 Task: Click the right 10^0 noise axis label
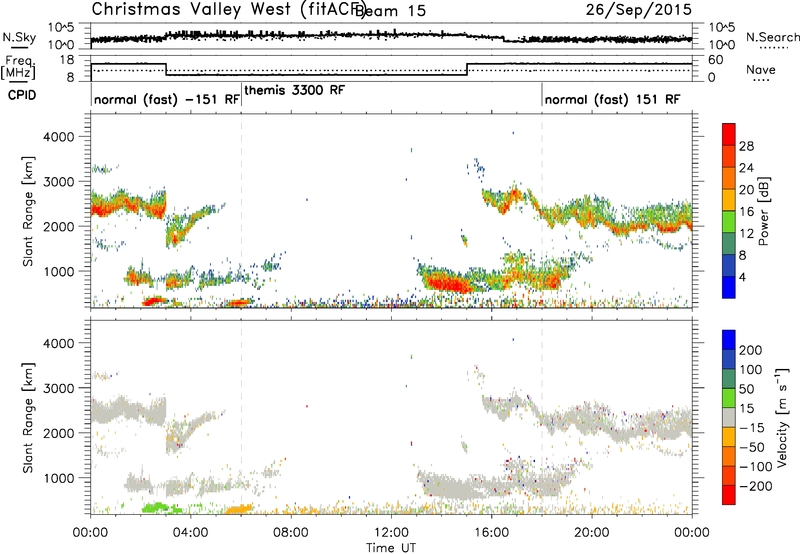722,45
